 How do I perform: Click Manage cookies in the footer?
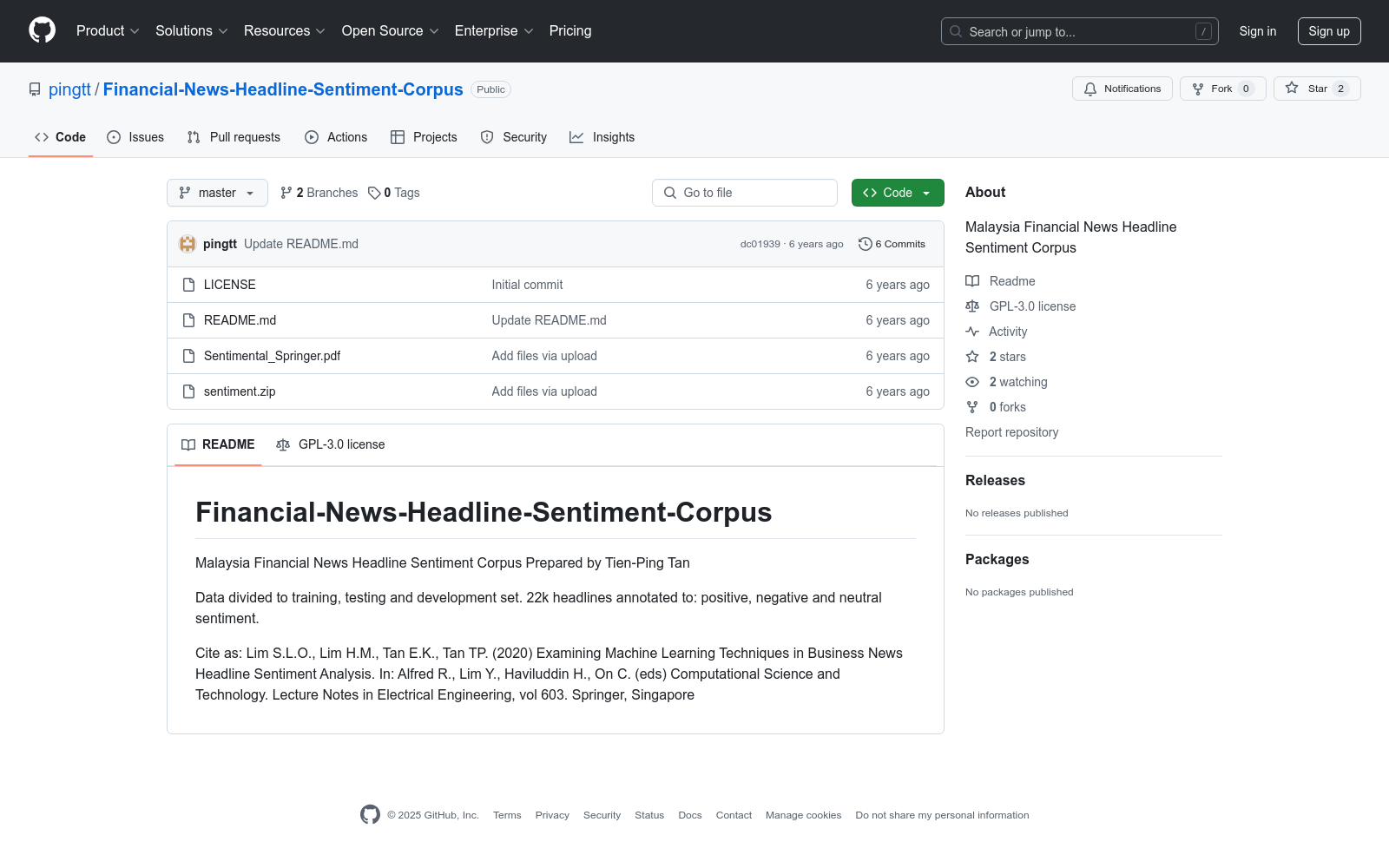(803, 815)
